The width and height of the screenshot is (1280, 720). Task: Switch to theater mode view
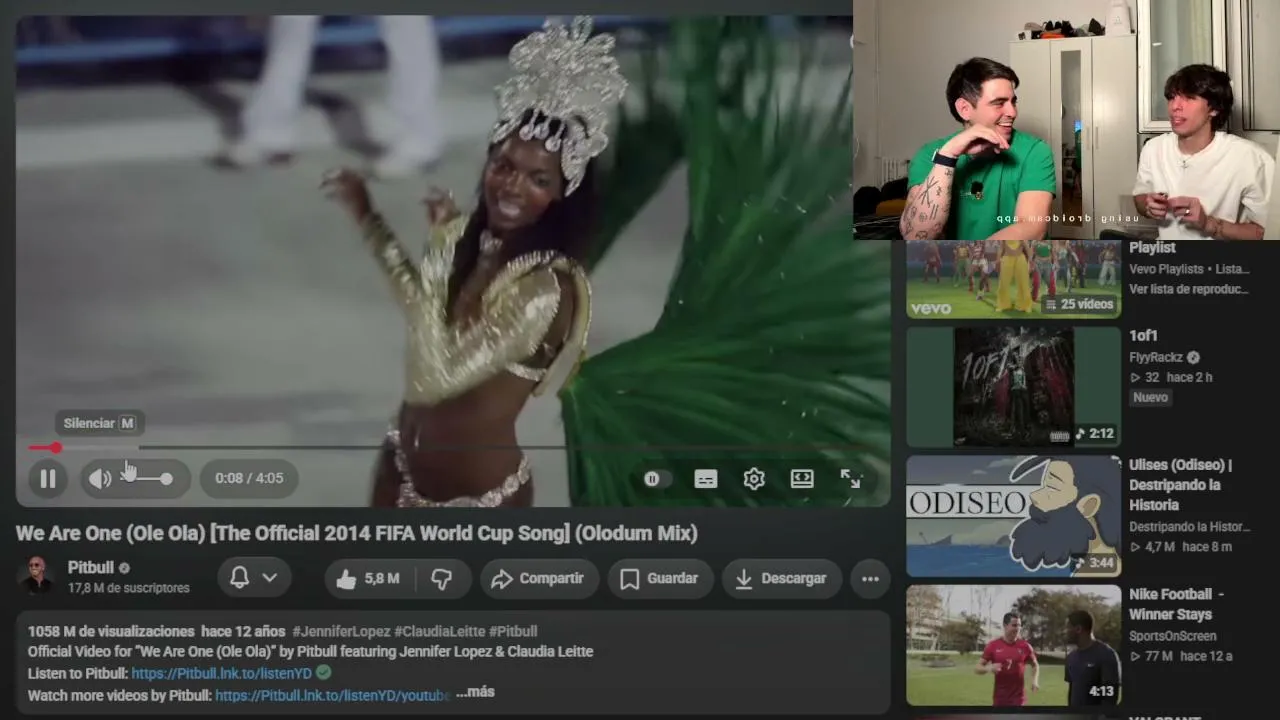(x=802, y=479)
